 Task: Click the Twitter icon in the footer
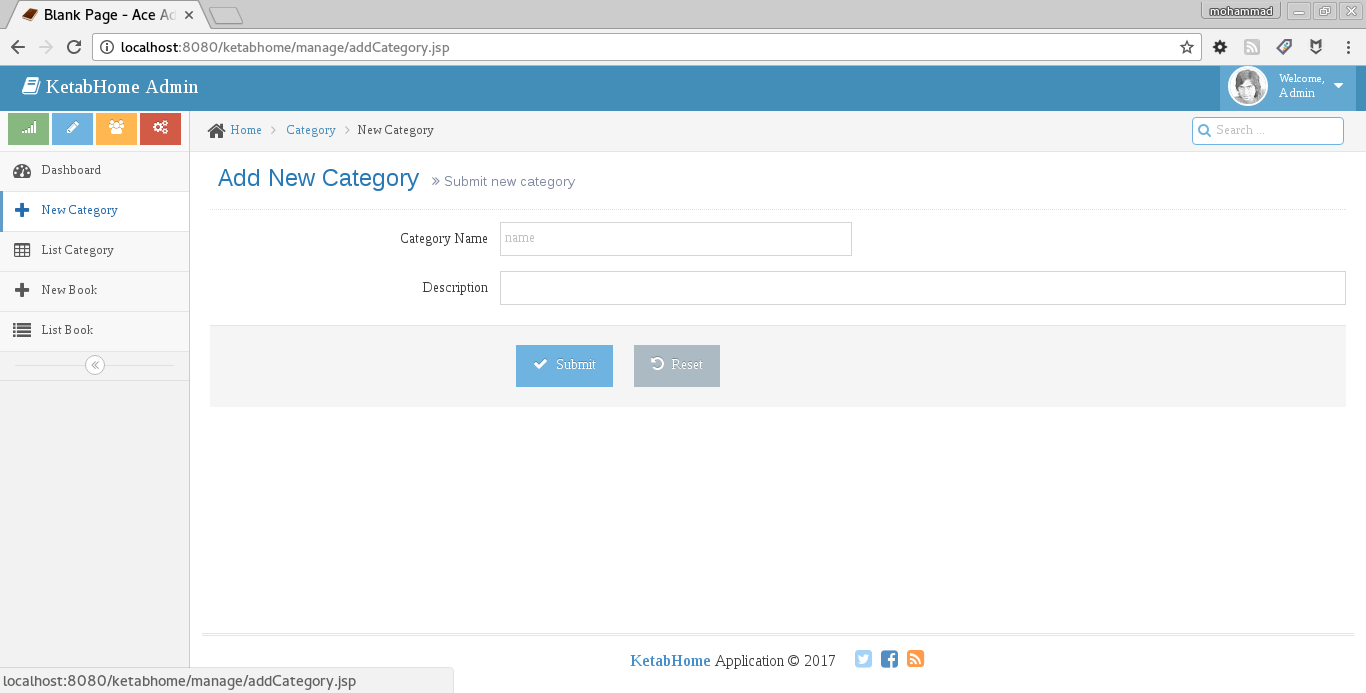click(x=863, y=659)
